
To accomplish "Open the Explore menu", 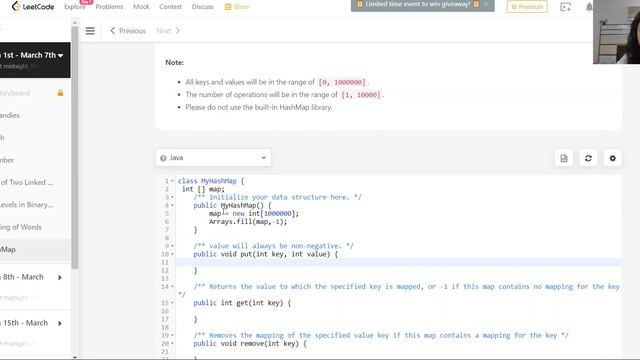I will click(75, 7).
